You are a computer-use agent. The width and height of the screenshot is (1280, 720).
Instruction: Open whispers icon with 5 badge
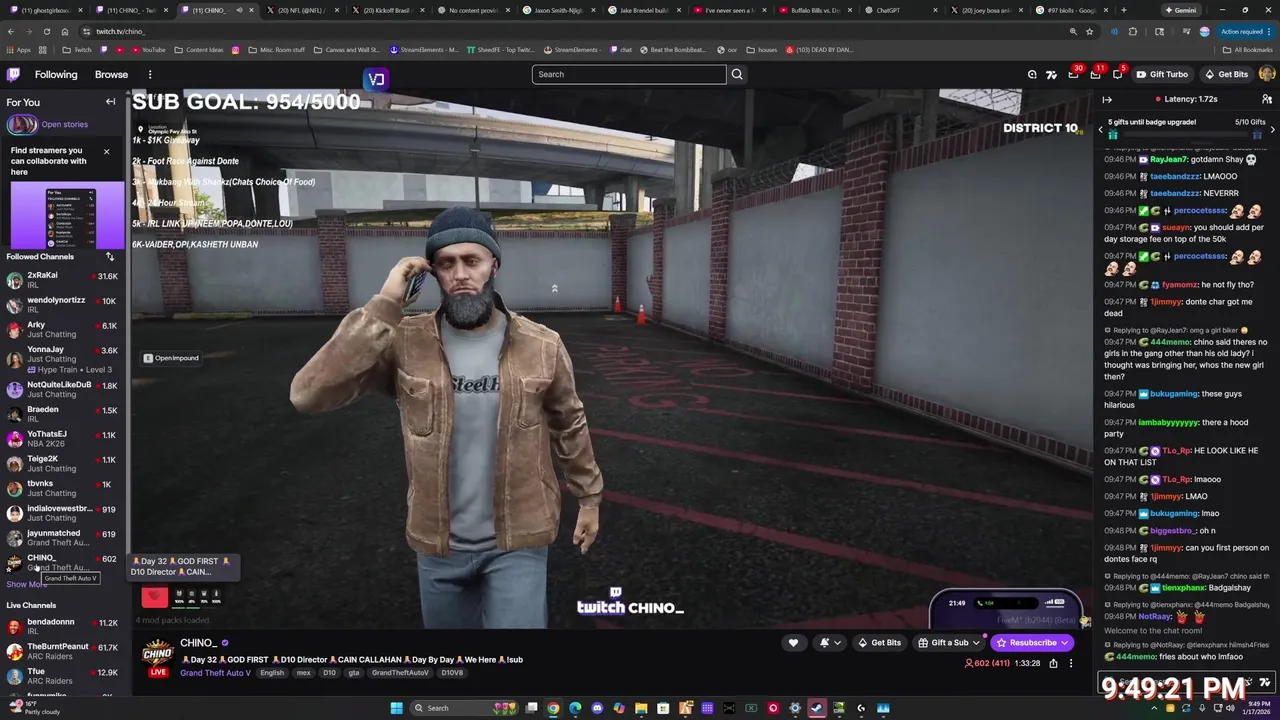1118,74
